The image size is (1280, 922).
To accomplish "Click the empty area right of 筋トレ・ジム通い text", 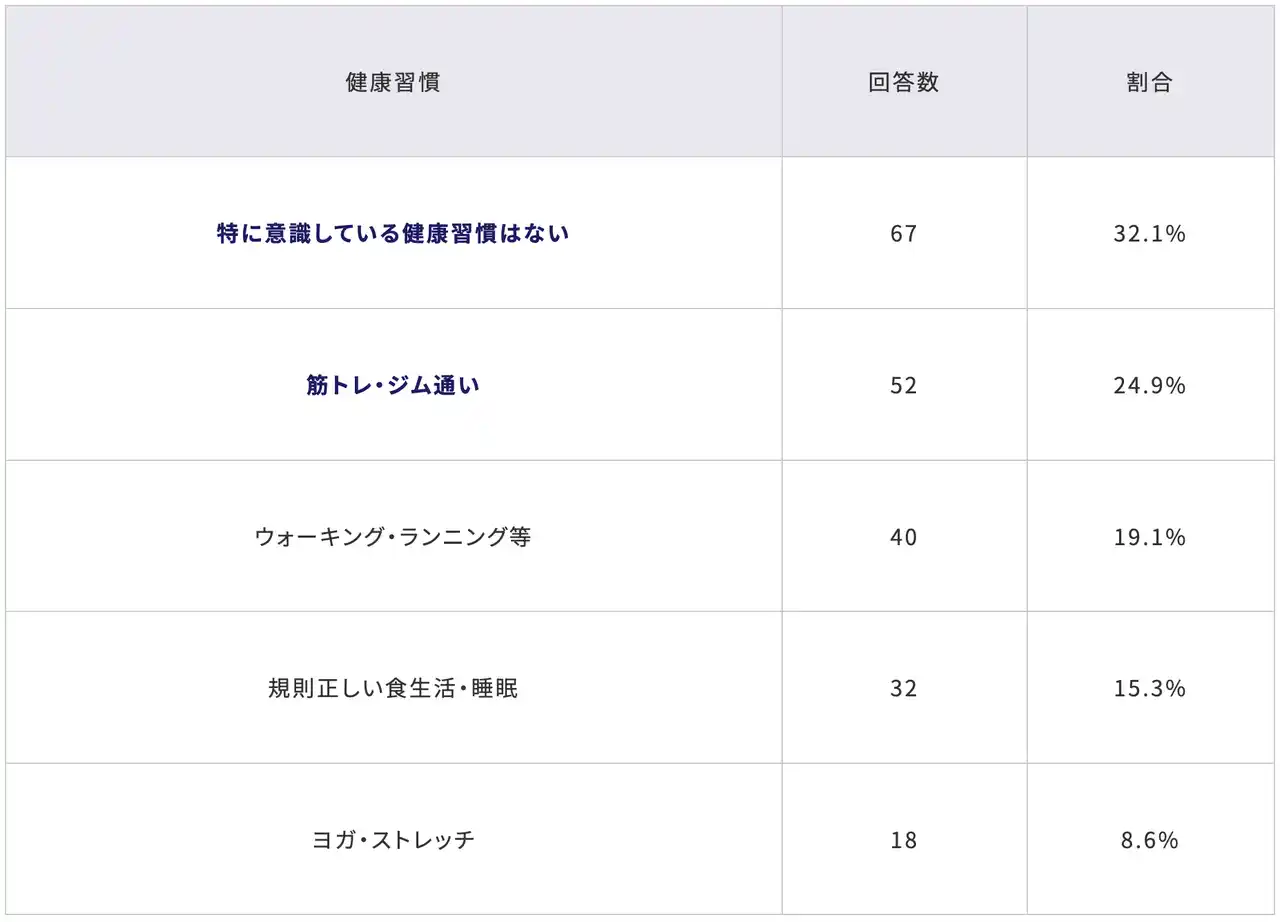I will (x=630, y=386).
